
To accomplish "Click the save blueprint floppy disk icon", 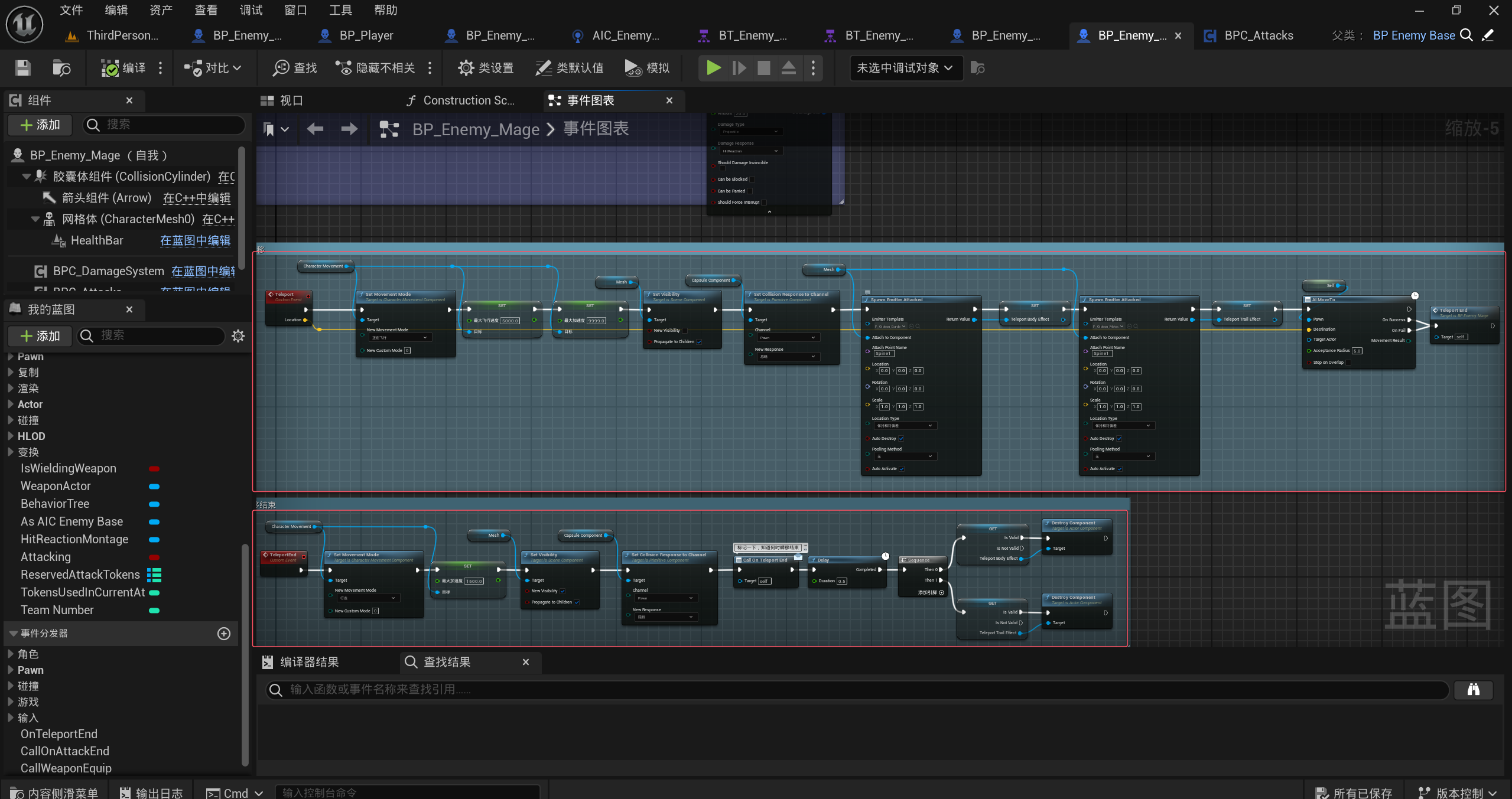I will pos(22,68).
